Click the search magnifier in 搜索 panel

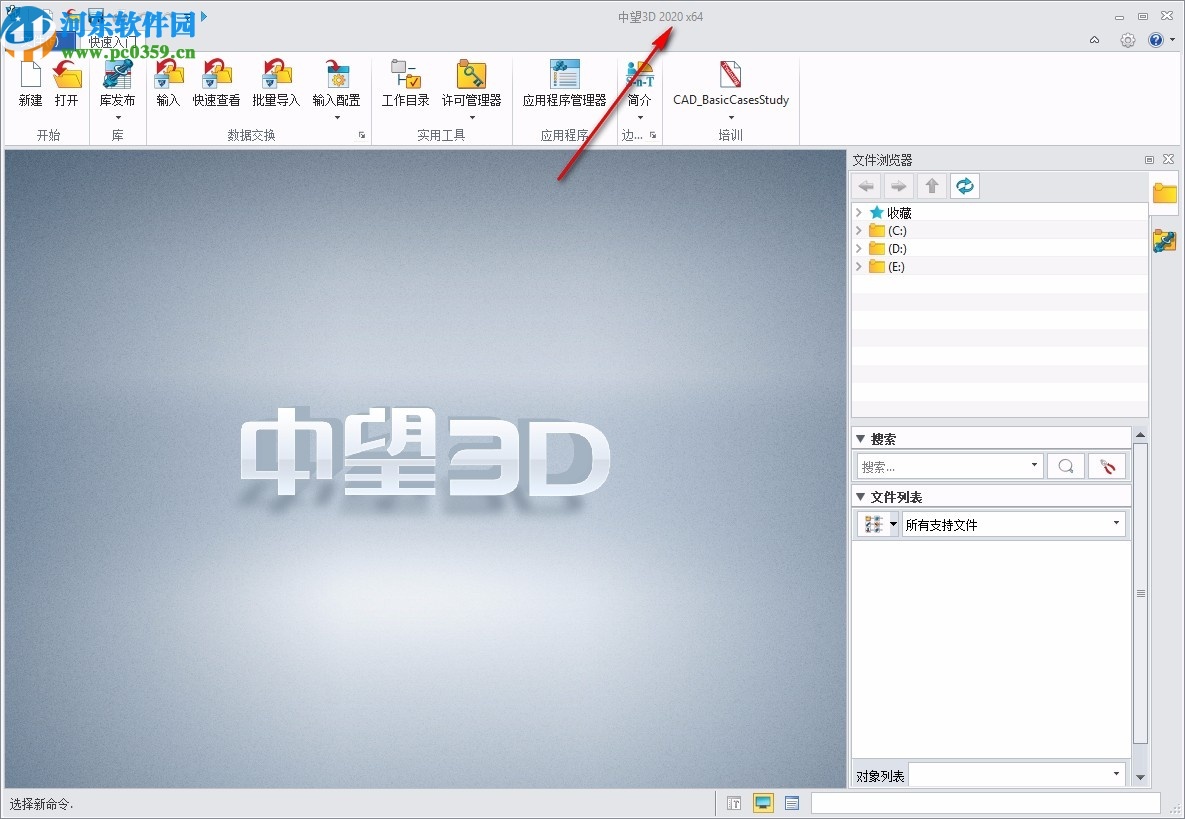1065,465
